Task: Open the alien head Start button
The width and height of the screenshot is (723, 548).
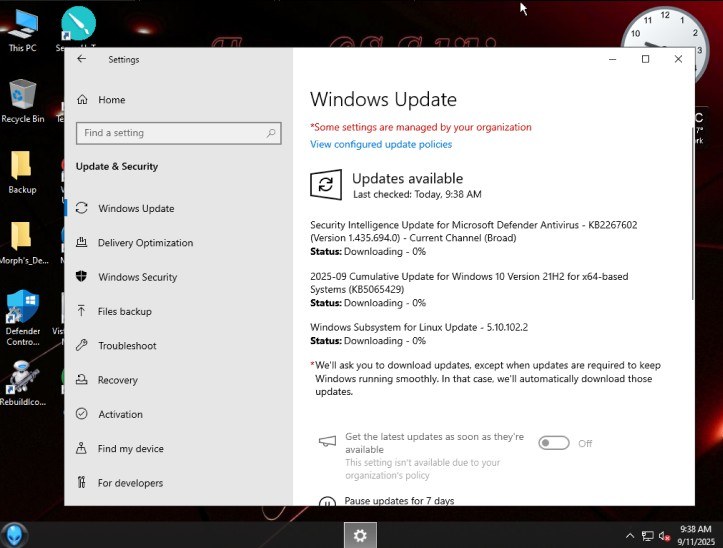Action: 14,535
